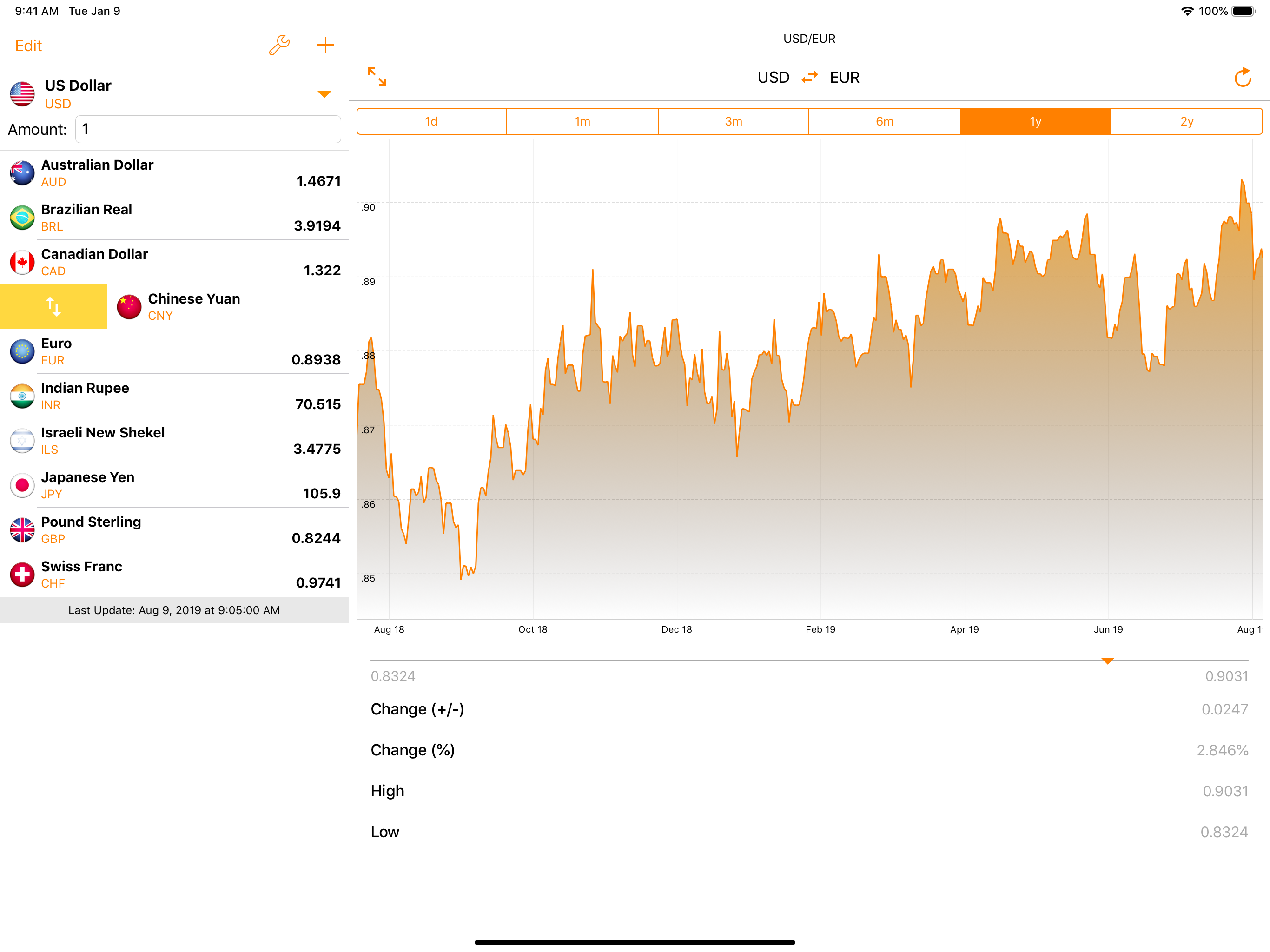Tap the Last Update status bar

tap(174, 610)
